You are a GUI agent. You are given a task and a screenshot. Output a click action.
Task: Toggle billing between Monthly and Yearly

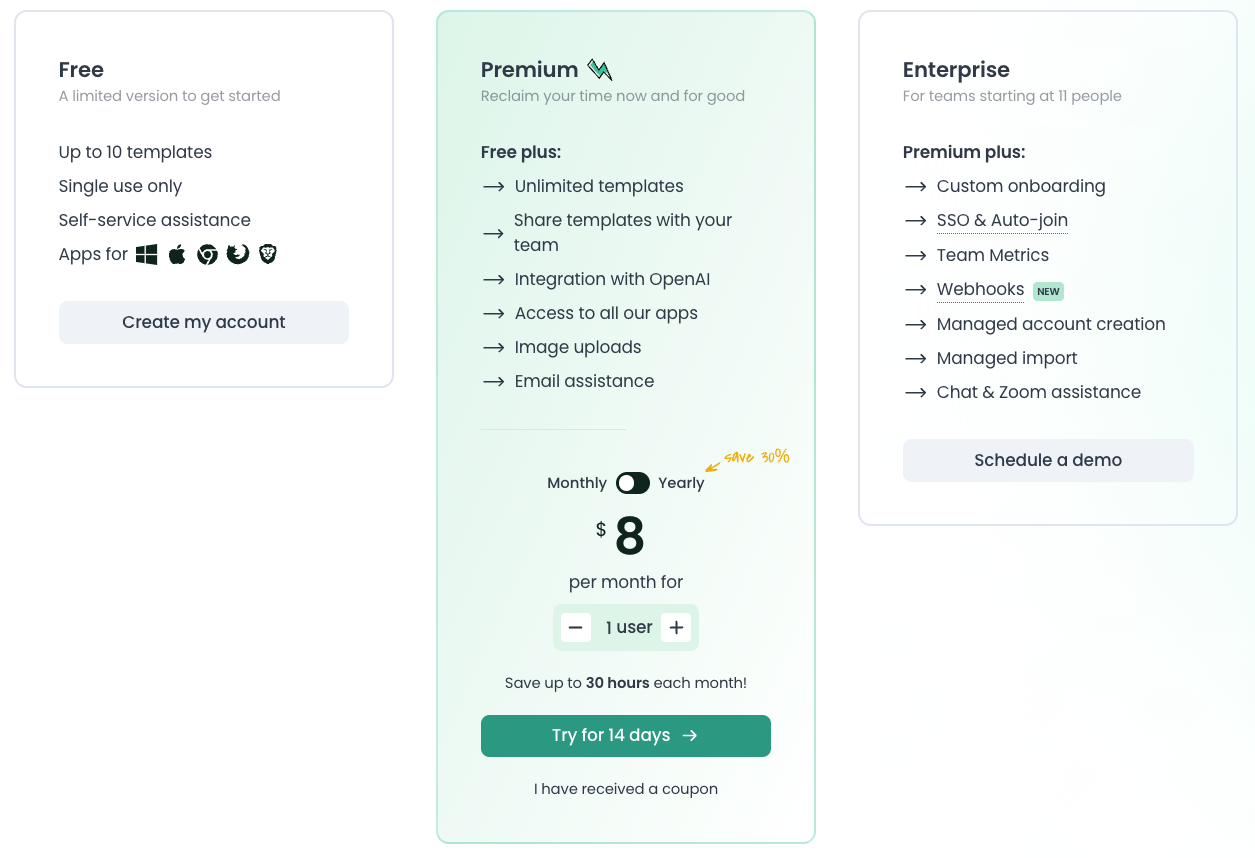[x=633, y=484]
